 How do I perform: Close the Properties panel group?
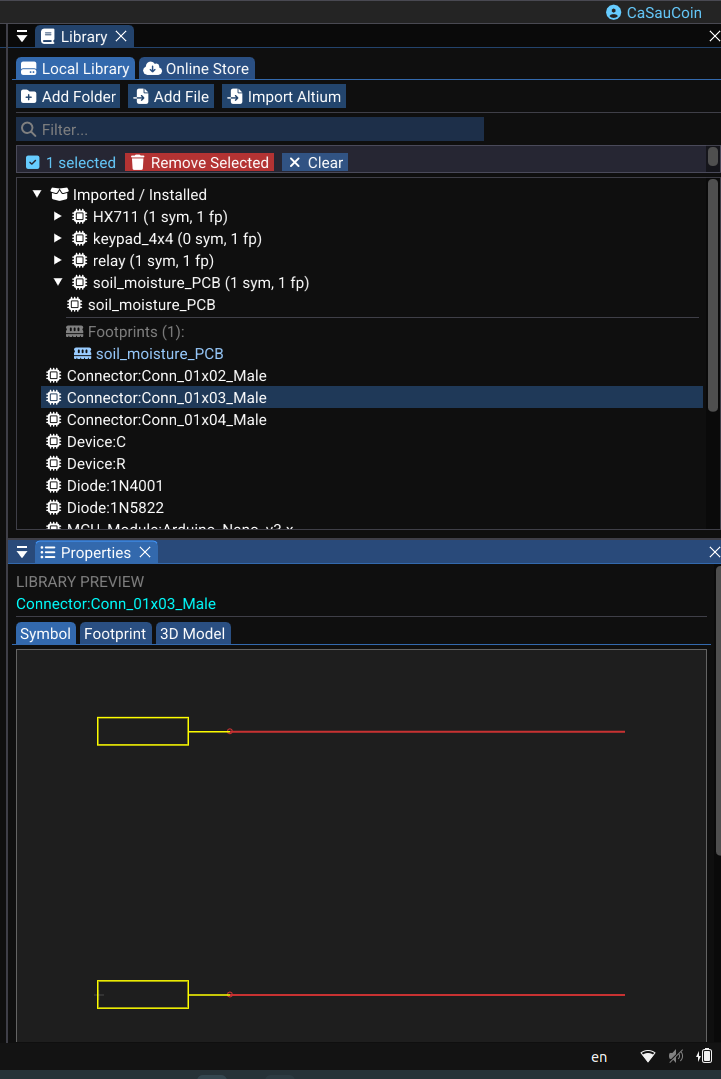pyautogui.click(x=714, y=553)
